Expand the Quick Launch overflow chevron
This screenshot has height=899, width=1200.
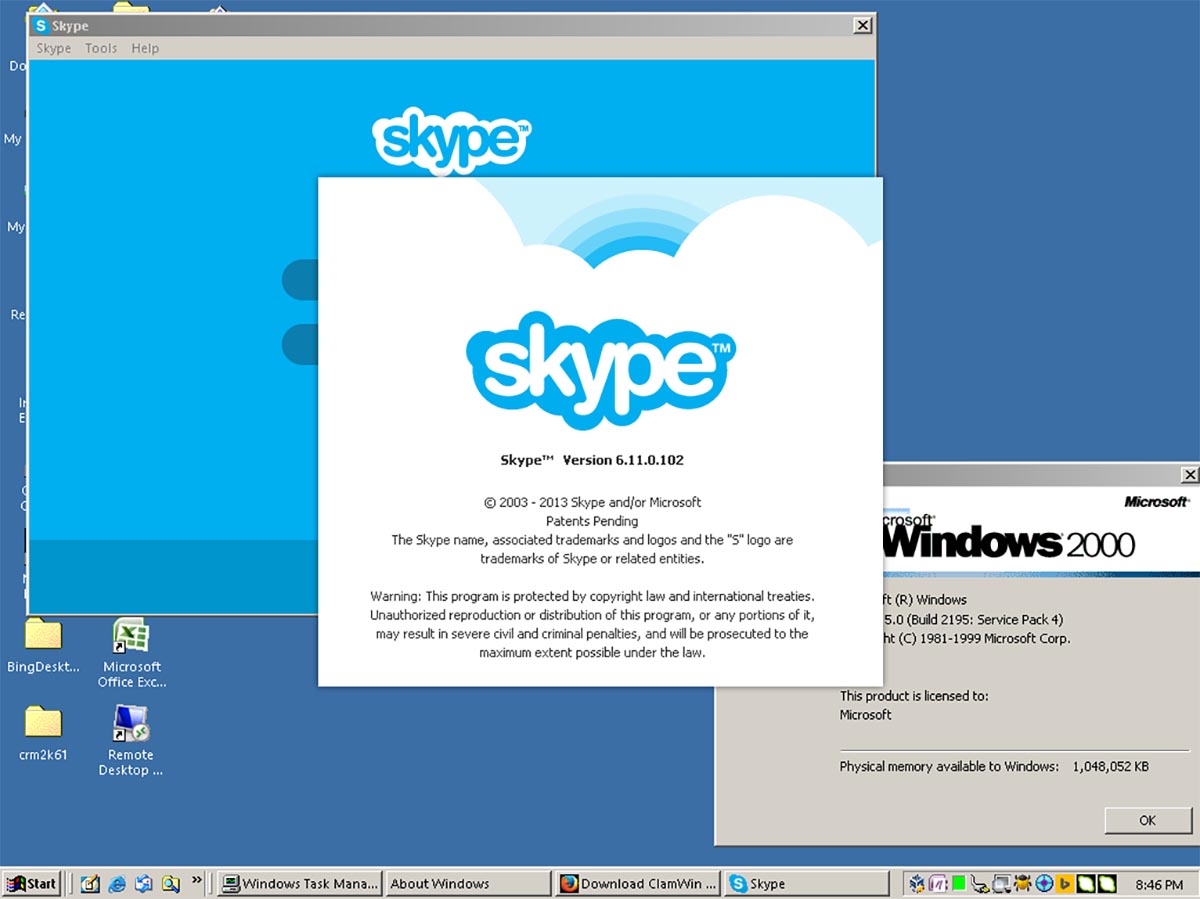(197, 881)
